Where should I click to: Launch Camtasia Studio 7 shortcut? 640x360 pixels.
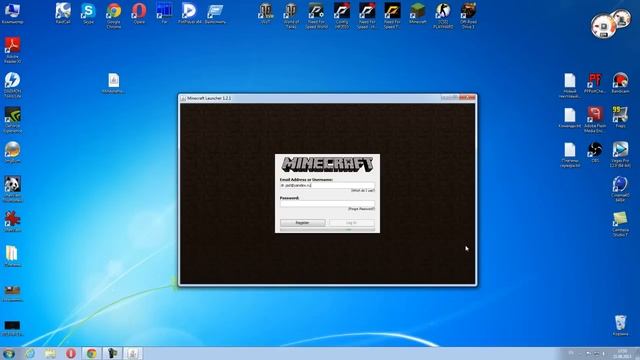point(620,224)
